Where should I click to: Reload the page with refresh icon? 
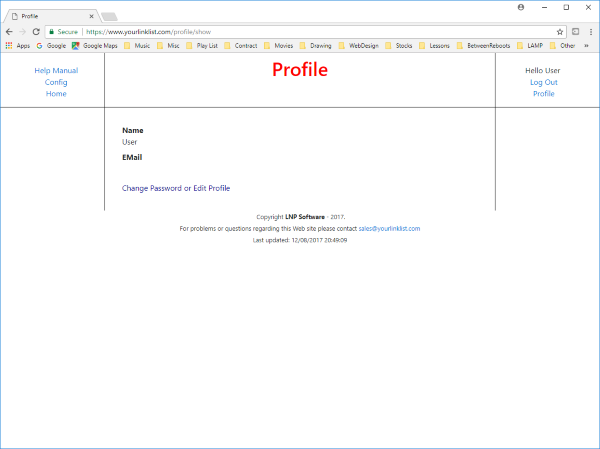(37, 32)
